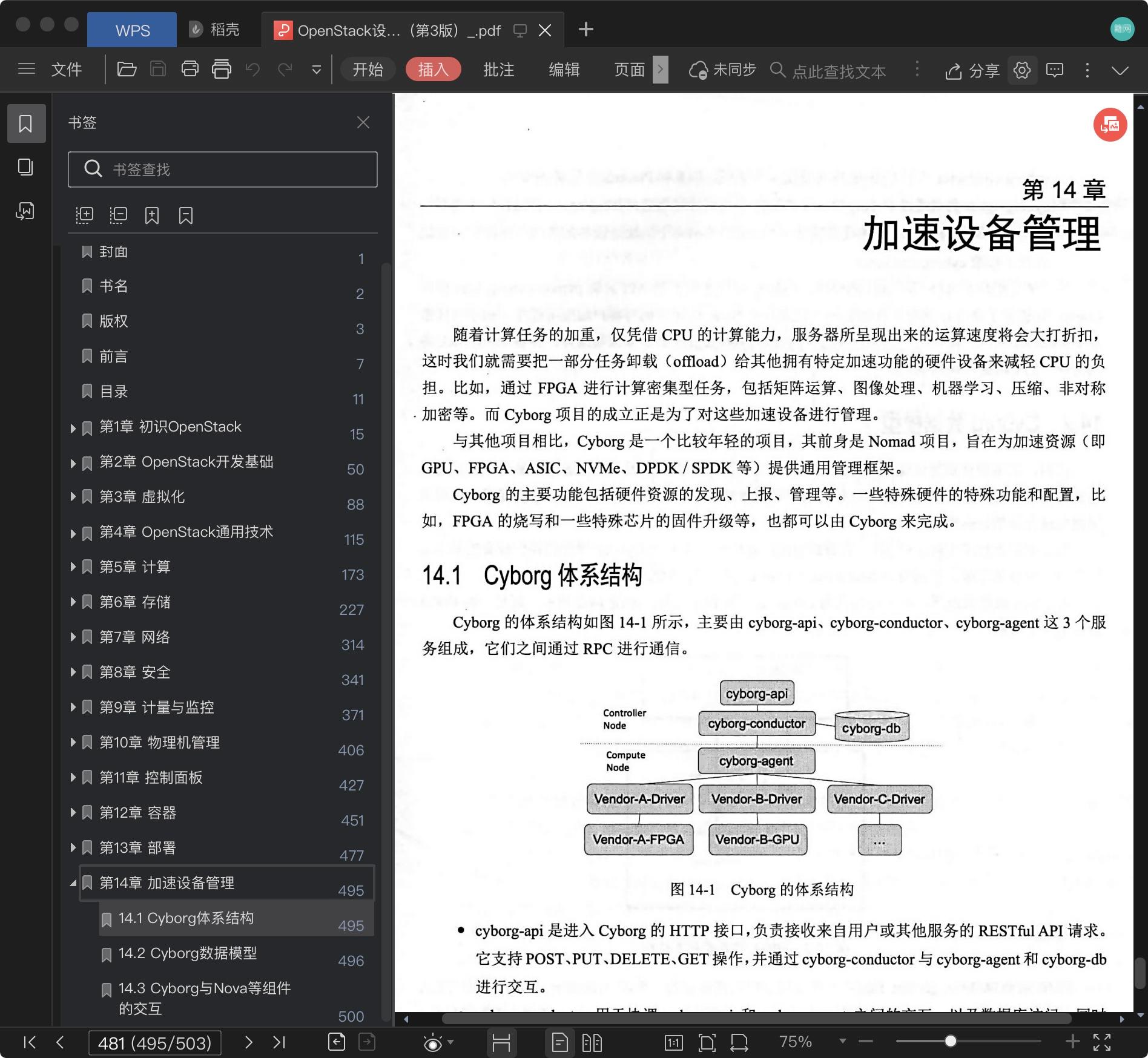The height and width of the screenshot is (1058, 1148).
Task: Click the redo arrow icon
Action: pos(285,69)
